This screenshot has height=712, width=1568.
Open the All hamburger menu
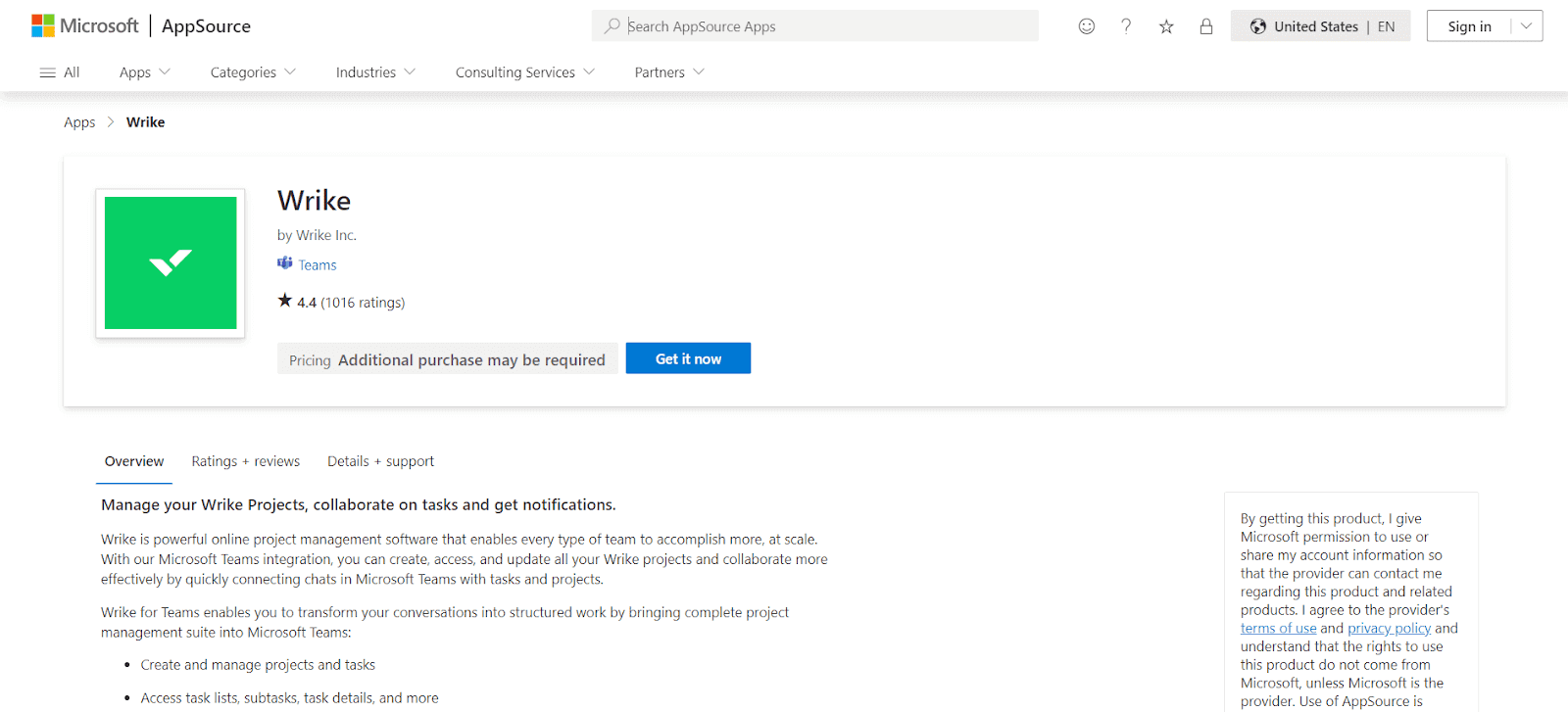pos(59,72)
